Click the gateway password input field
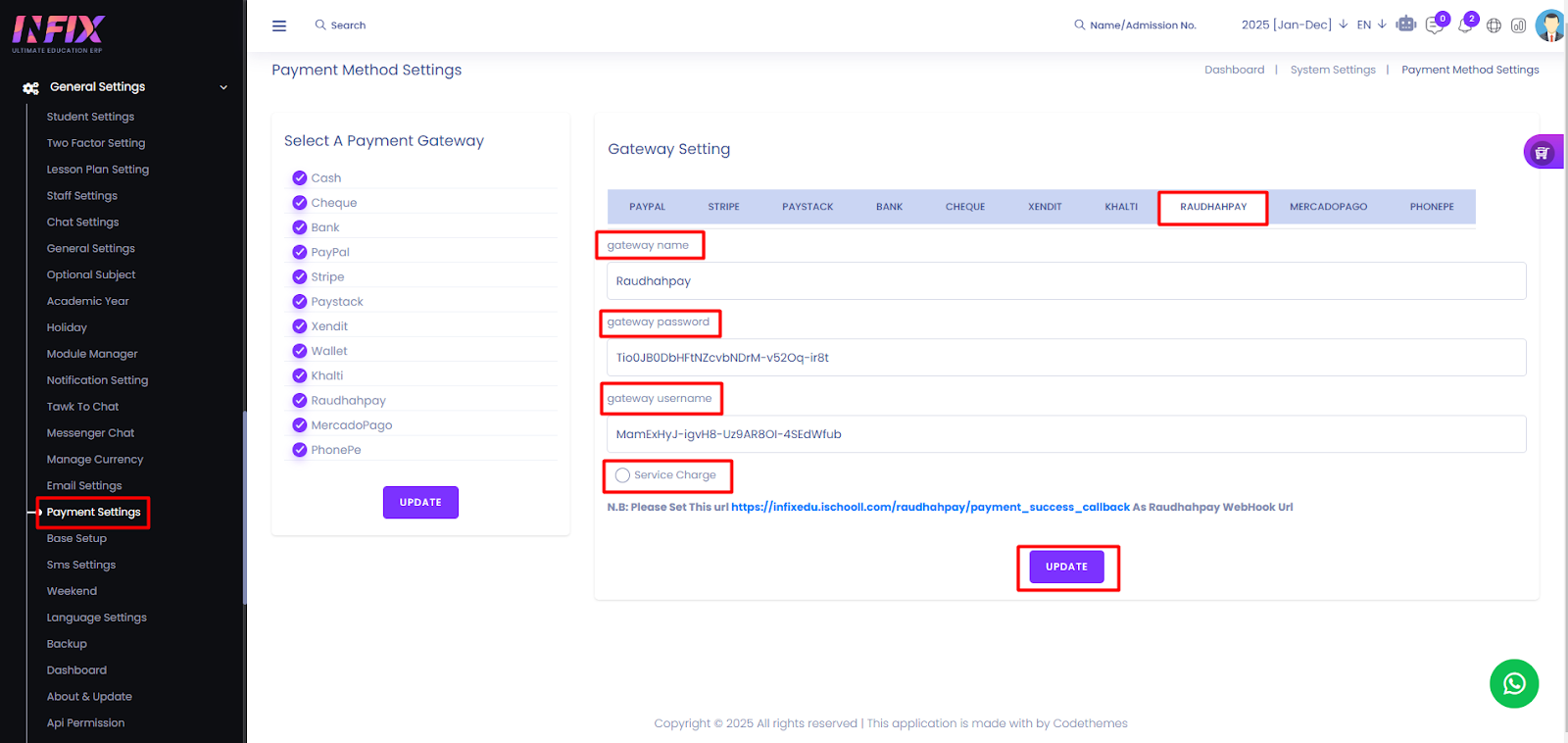 coord(1066,358)
